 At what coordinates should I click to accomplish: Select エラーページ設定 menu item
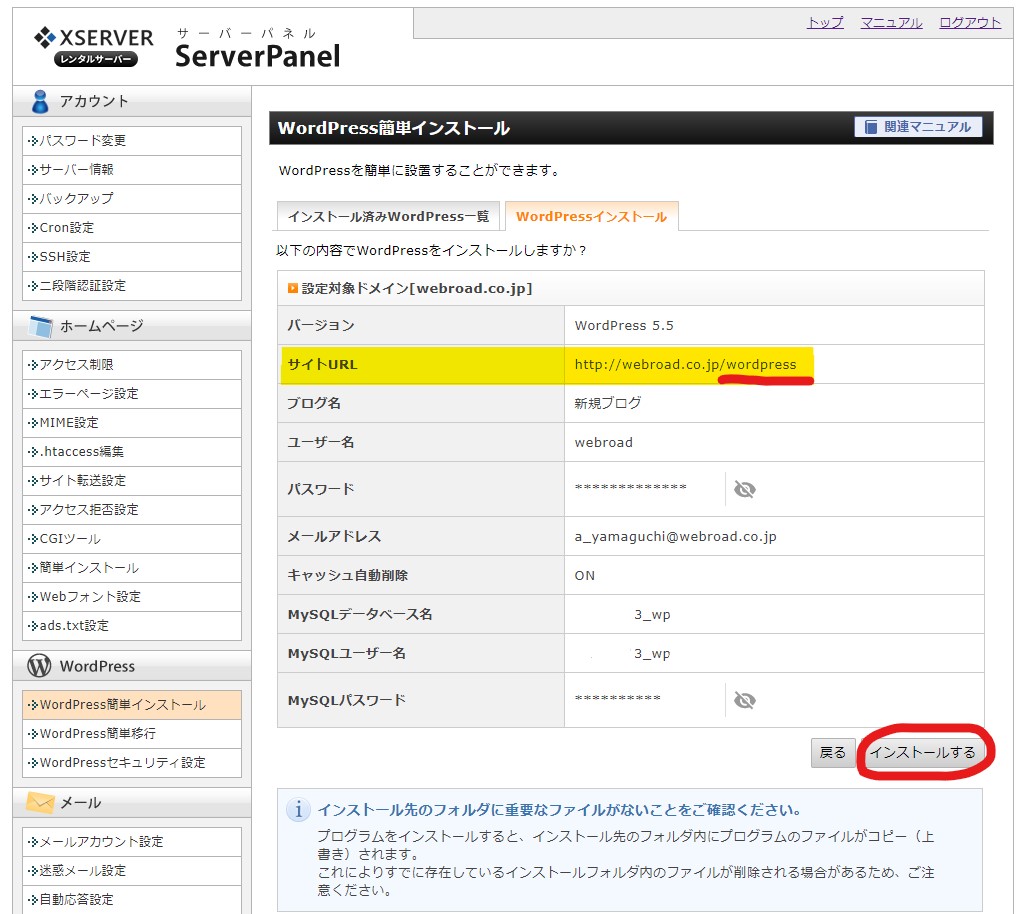[x=132, y=394]
